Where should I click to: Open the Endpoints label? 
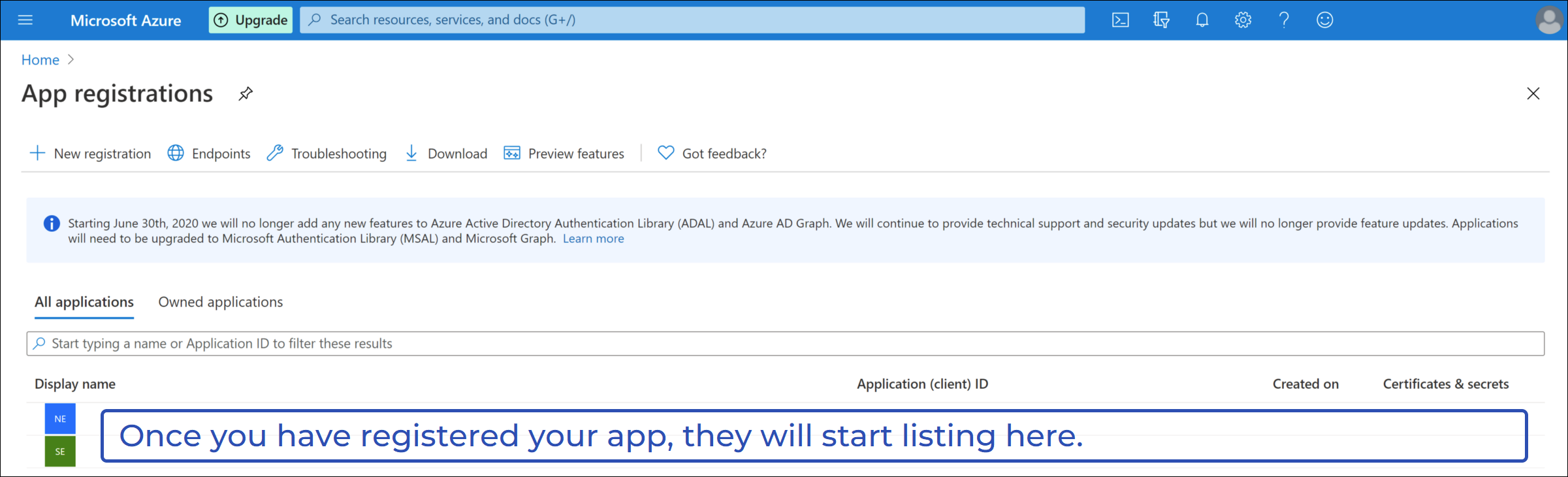[x=221, y=154]
